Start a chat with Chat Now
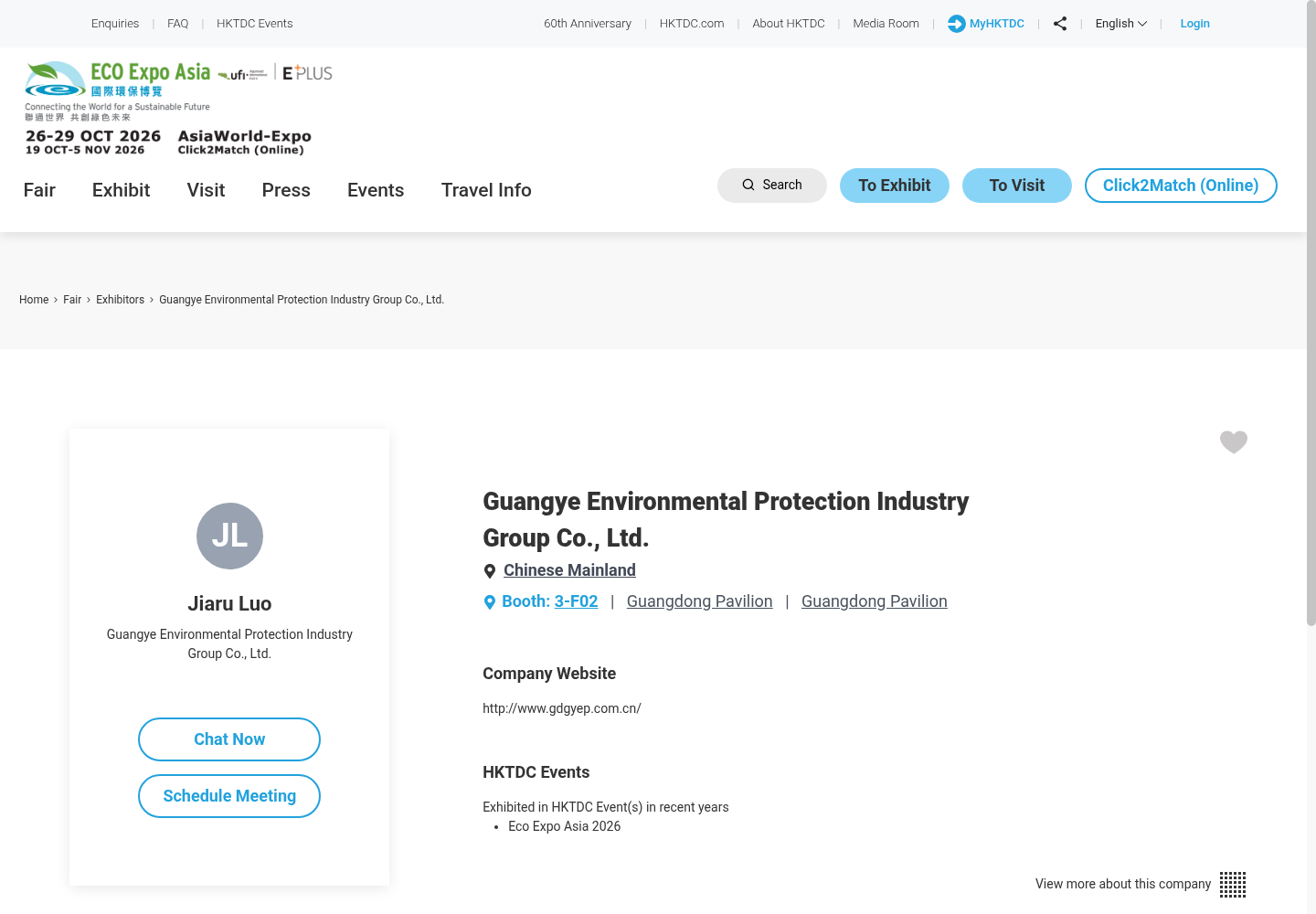Image resolution: width=1316 pixels, height=914 pixels. (229, 739)
